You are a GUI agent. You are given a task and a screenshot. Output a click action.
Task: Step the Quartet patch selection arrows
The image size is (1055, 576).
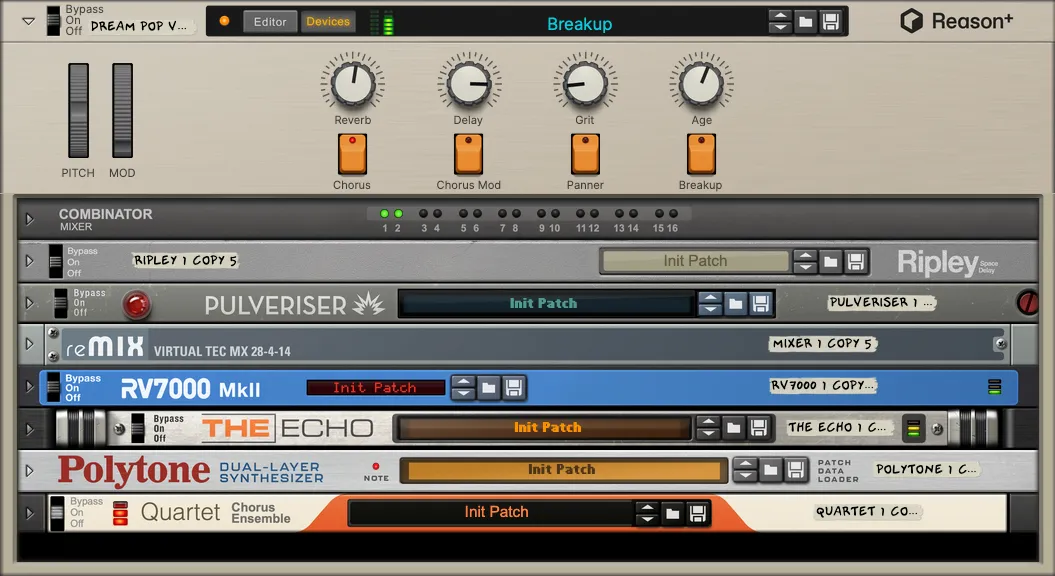647,514
